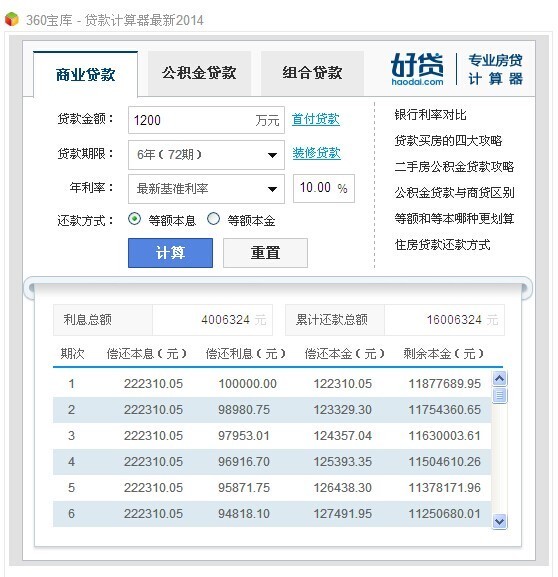Expand the 贷款期限 dropdown showing 6年（72期）
Viewport: 558px width, 577px height.
[206, 155]
